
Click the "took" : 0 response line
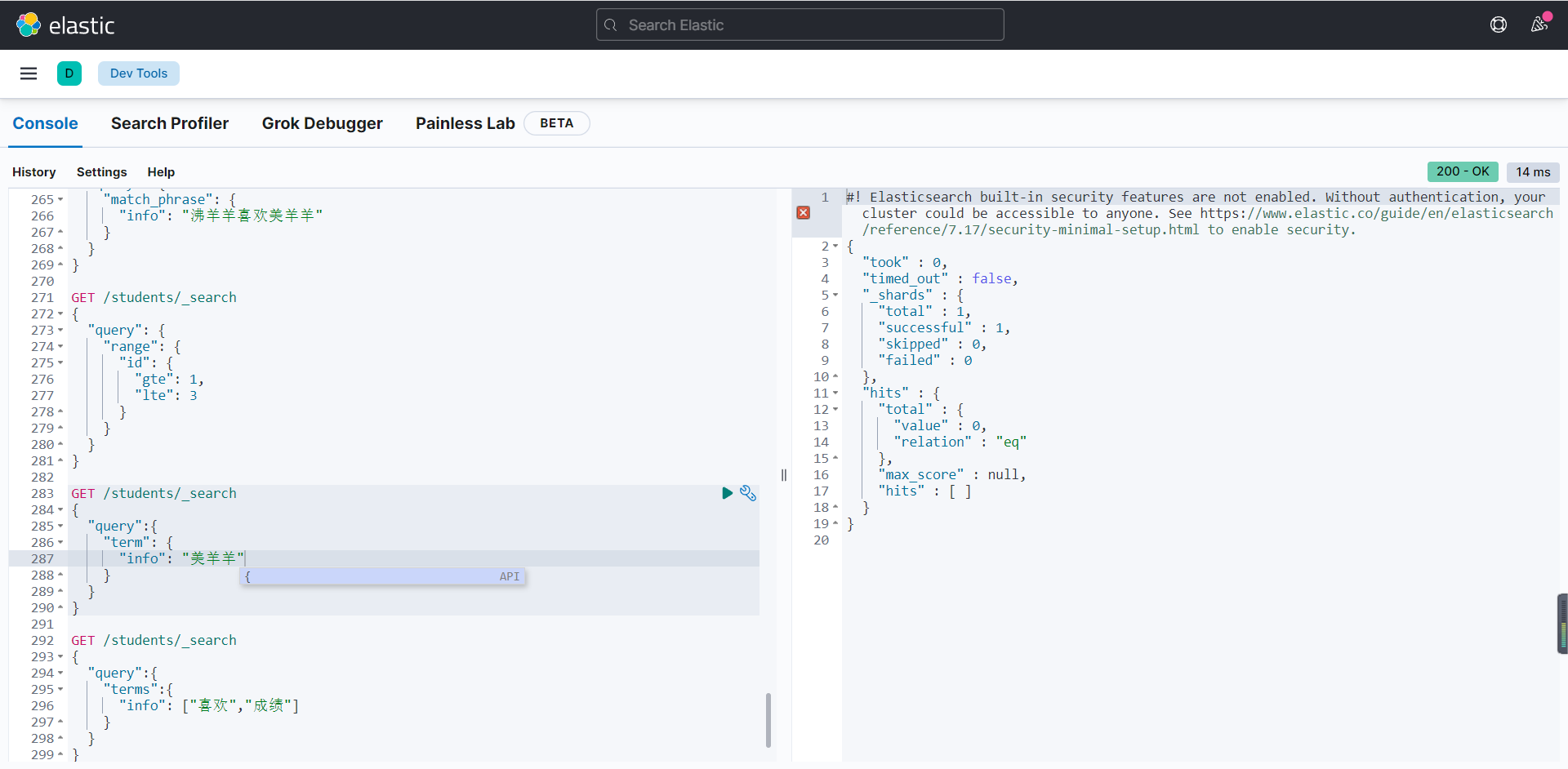(x=905, y=262)
